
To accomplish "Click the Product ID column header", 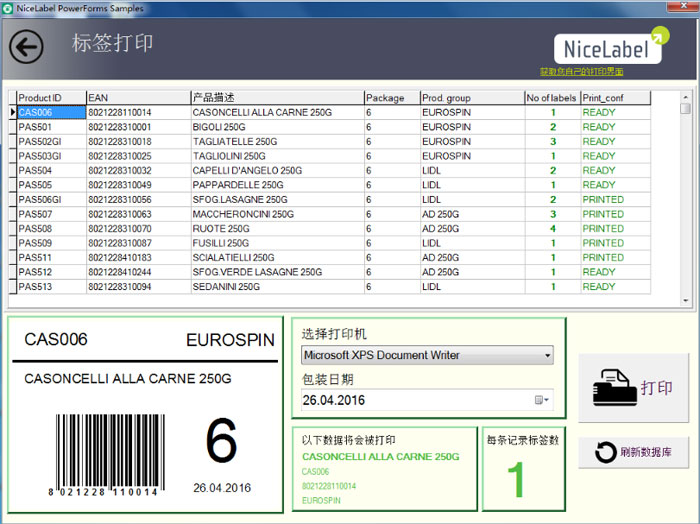I will coord(51,98).
